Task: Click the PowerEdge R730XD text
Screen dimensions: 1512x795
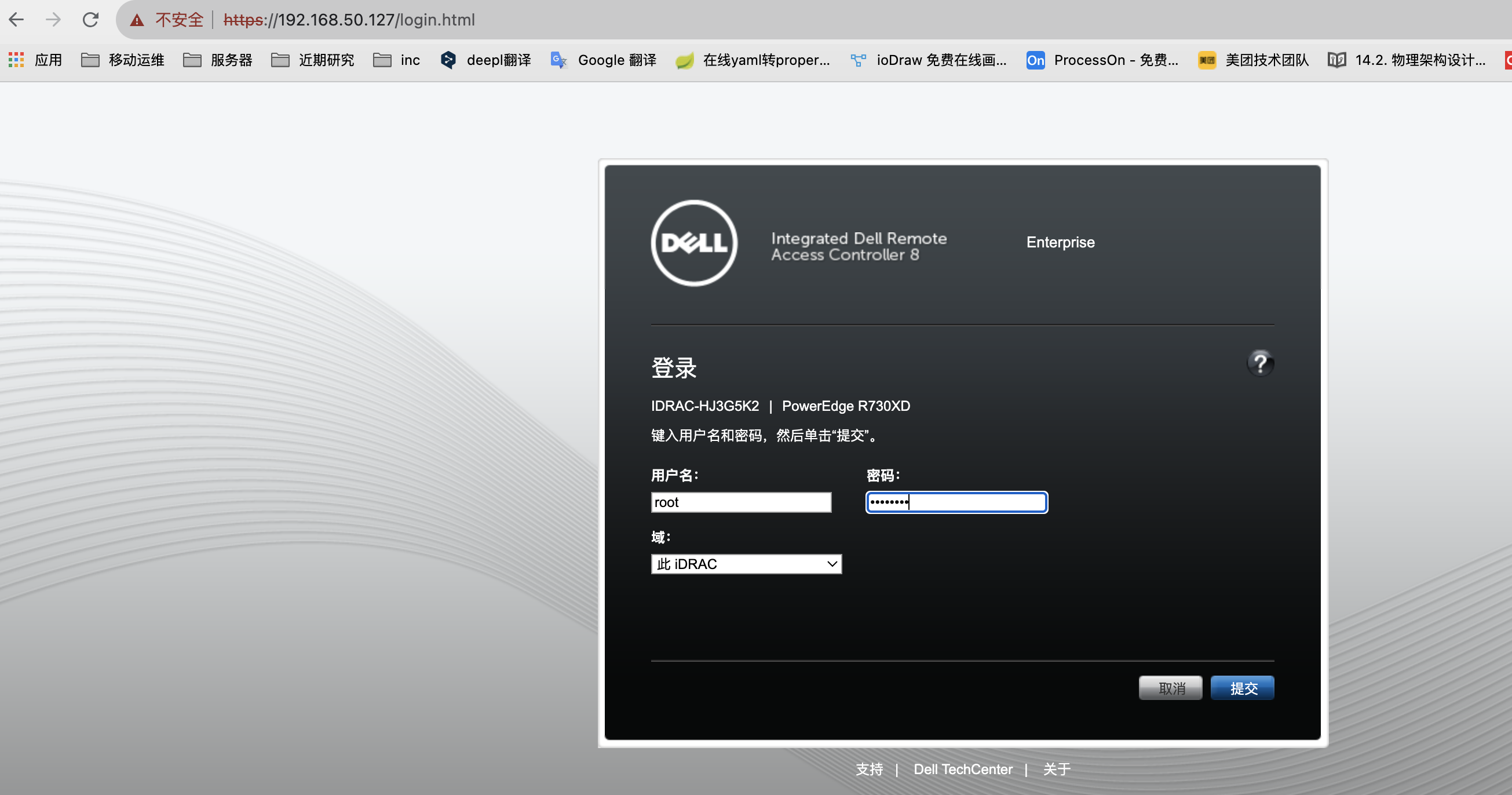Action: tap(846, 406)
